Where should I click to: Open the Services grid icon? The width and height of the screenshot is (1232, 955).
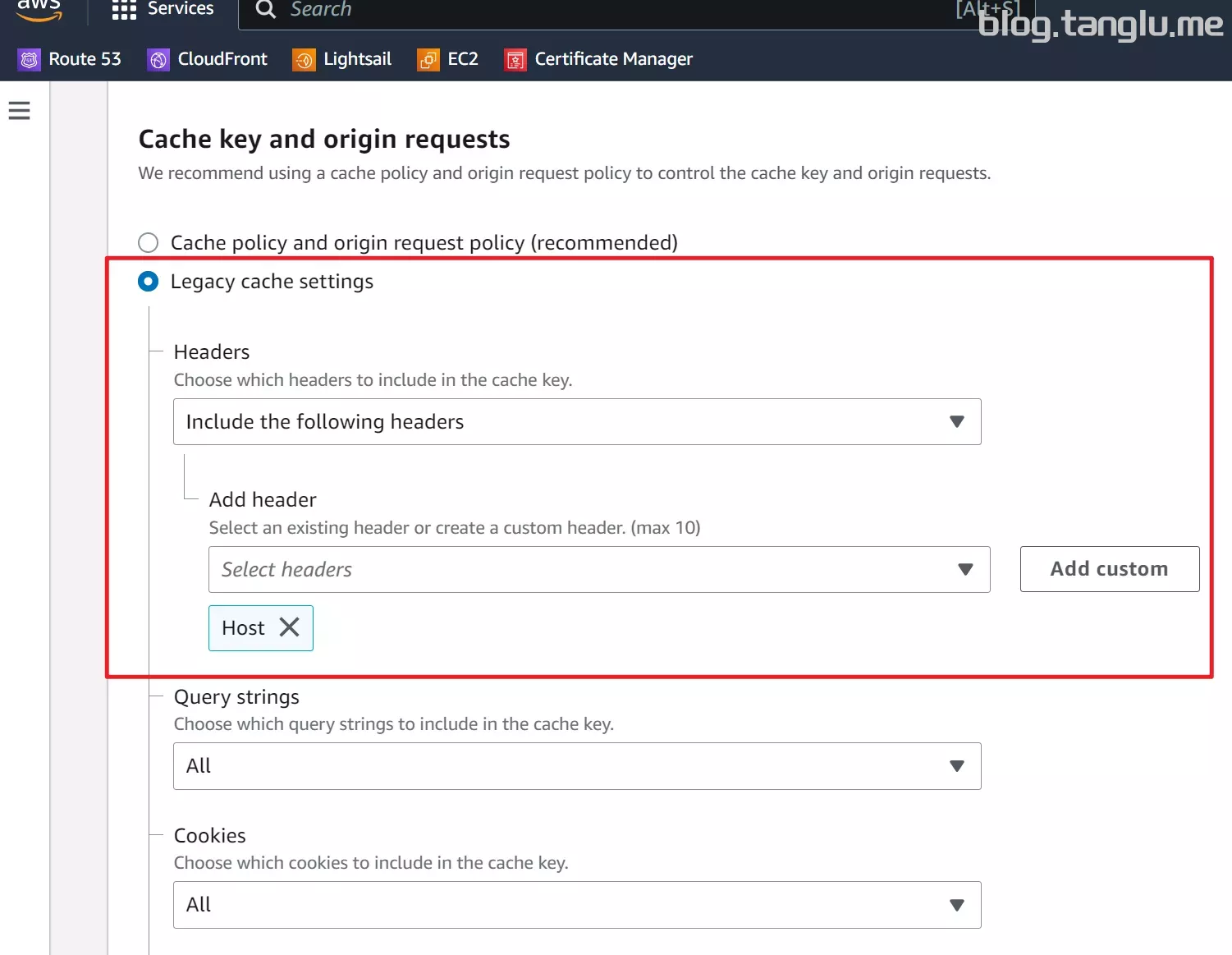coord(124,9)
